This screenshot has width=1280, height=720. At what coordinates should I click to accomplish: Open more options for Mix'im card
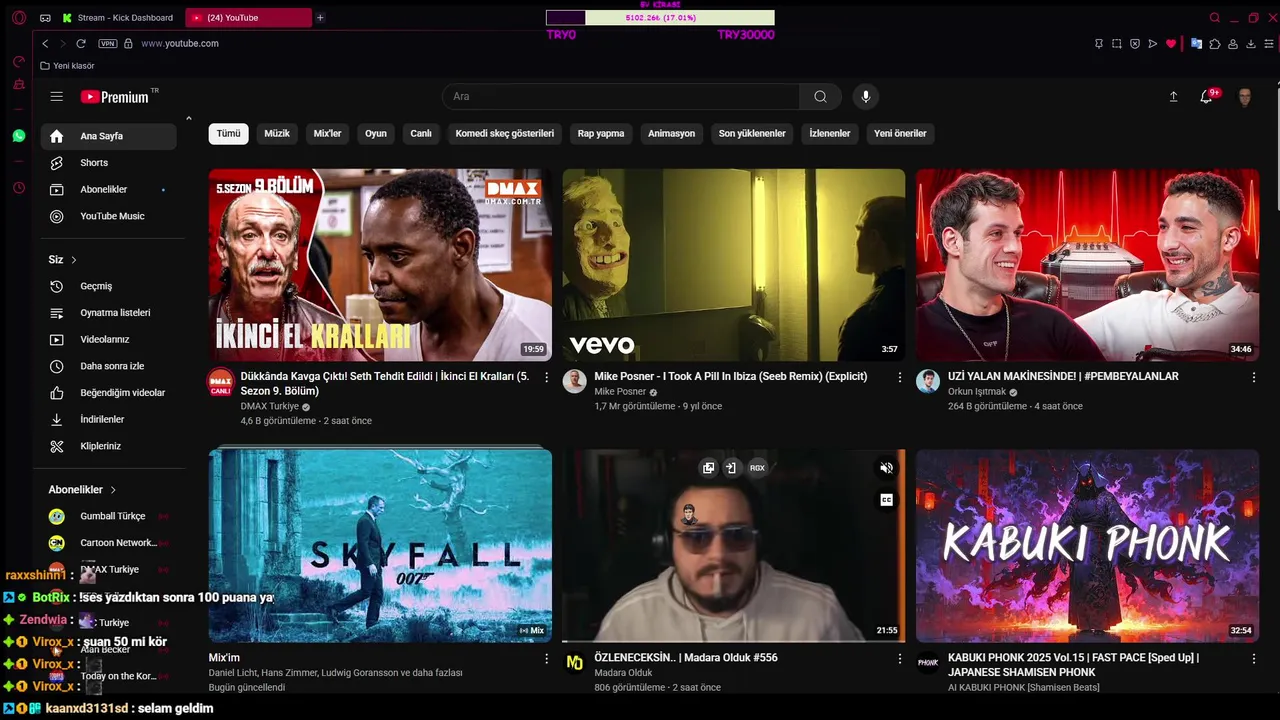546,659
